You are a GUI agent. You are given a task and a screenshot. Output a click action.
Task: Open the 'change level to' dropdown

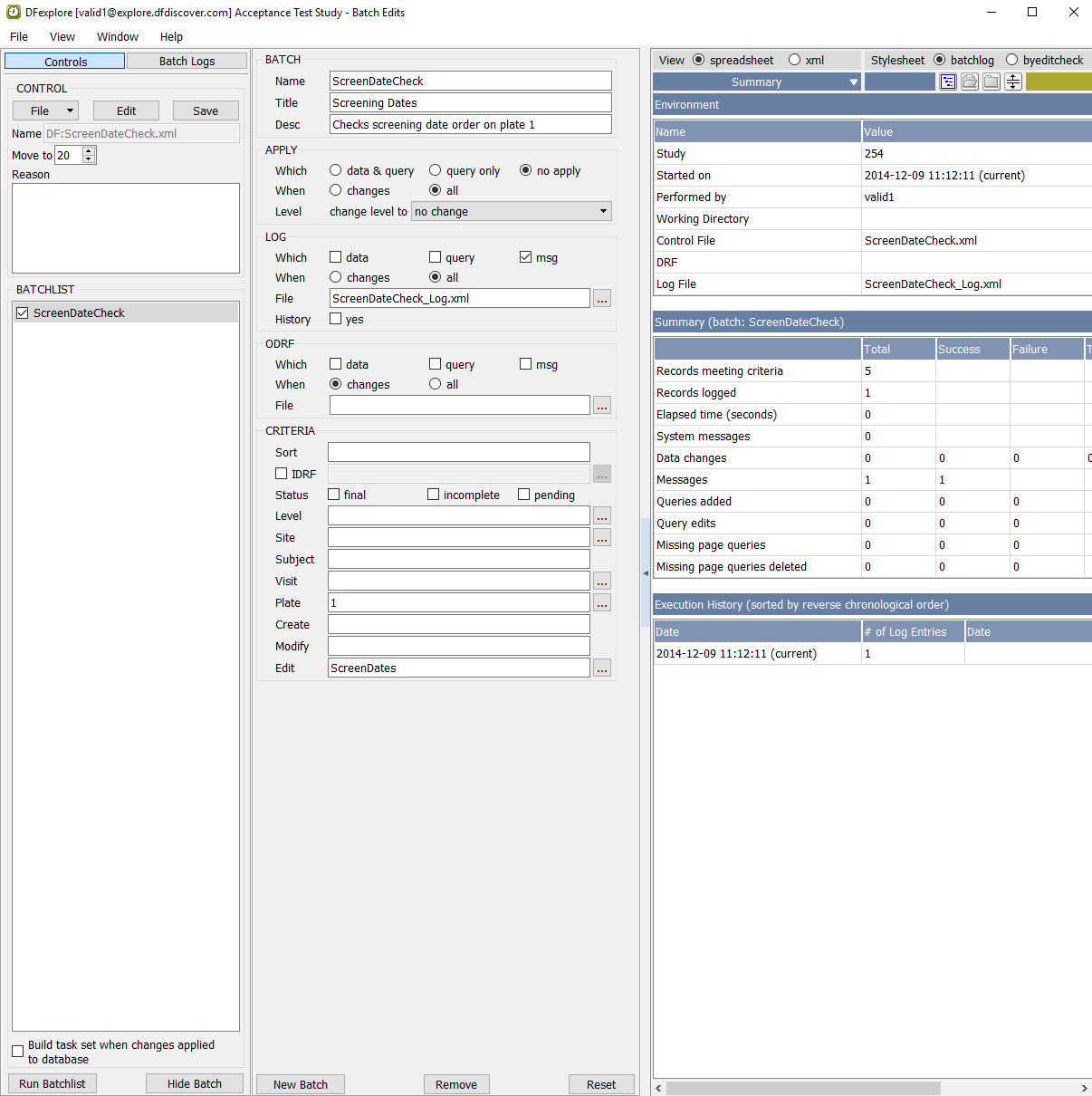pyautogui.click(x=512, y=212)
